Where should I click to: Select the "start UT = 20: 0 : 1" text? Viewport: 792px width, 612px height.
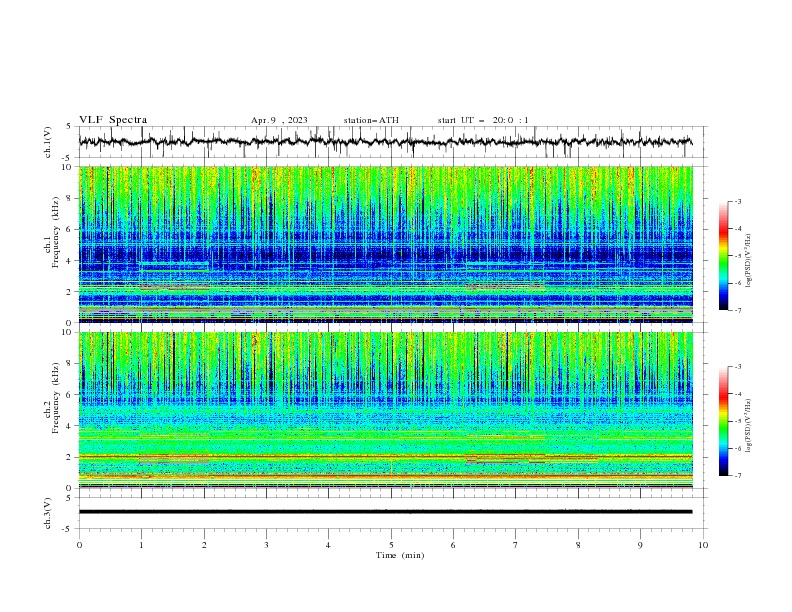pyautogui.click(x=483, y=120)
